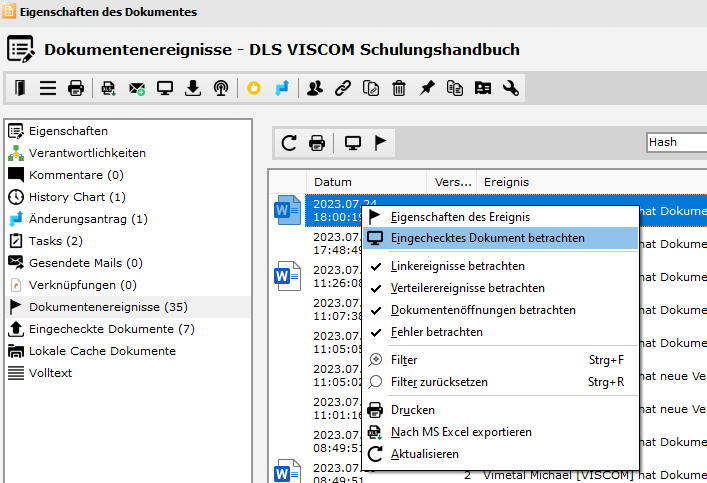Choose Filter in the context menu
Image resolution: width=707 pixels, height=483 pixels.
[x=500, y=360]
